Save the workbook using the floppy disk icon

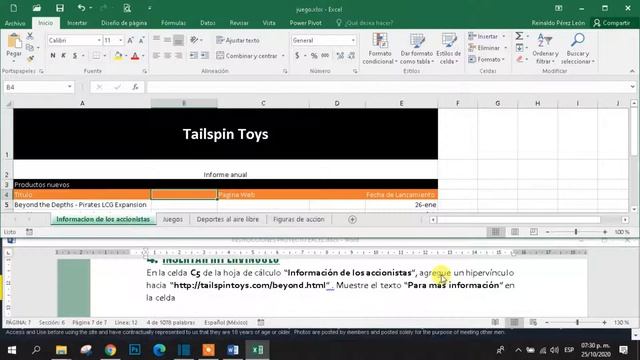(x=60, y=8)
